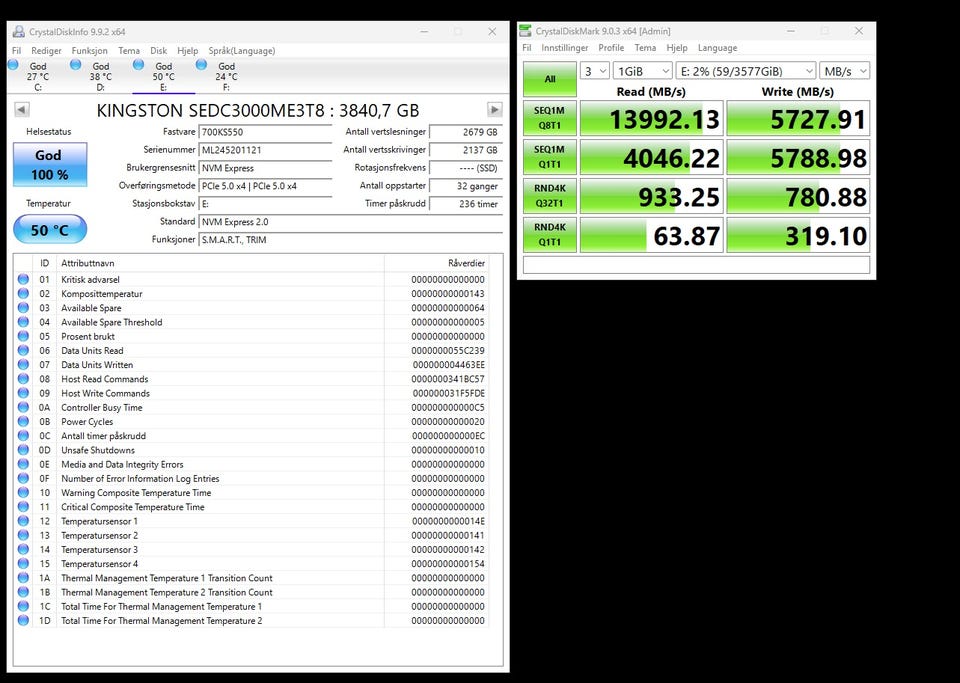Run SEQ1M Q8T1 benchmark
Screen dimensions: 960x683
tap(550, 118)
